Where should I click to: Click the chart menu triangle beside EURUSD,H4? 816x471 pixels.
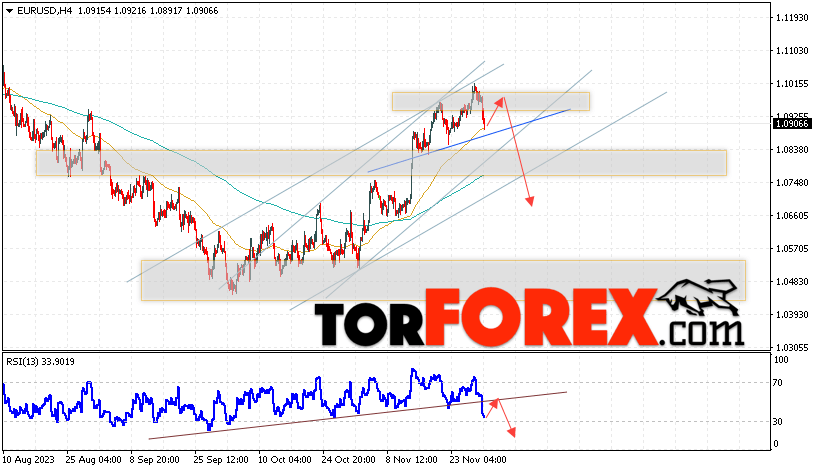click(9, 11)
